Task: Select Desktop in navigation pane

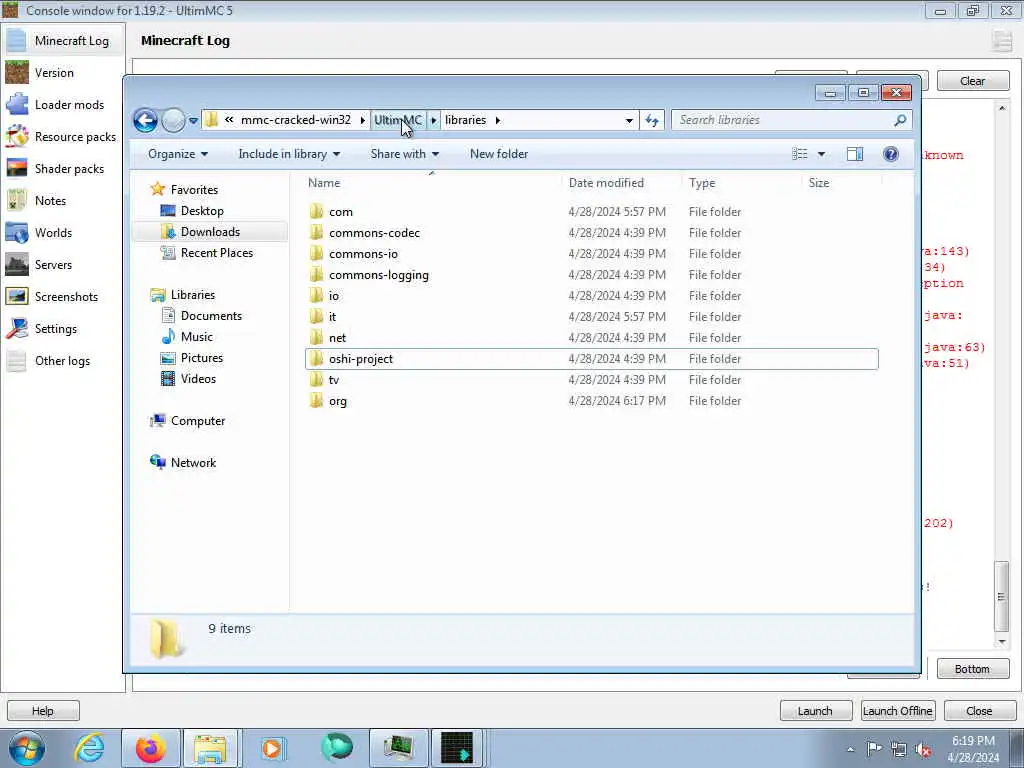Action: [x=202, y=211]
